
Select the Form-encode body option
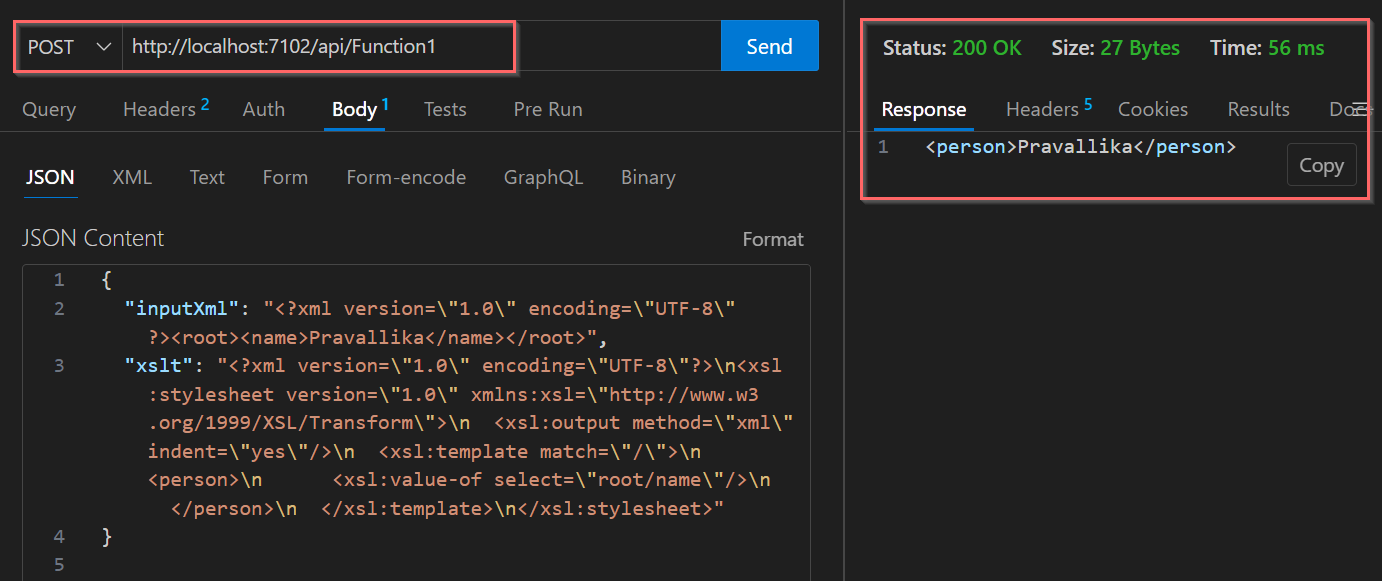[x=406, y=177]
